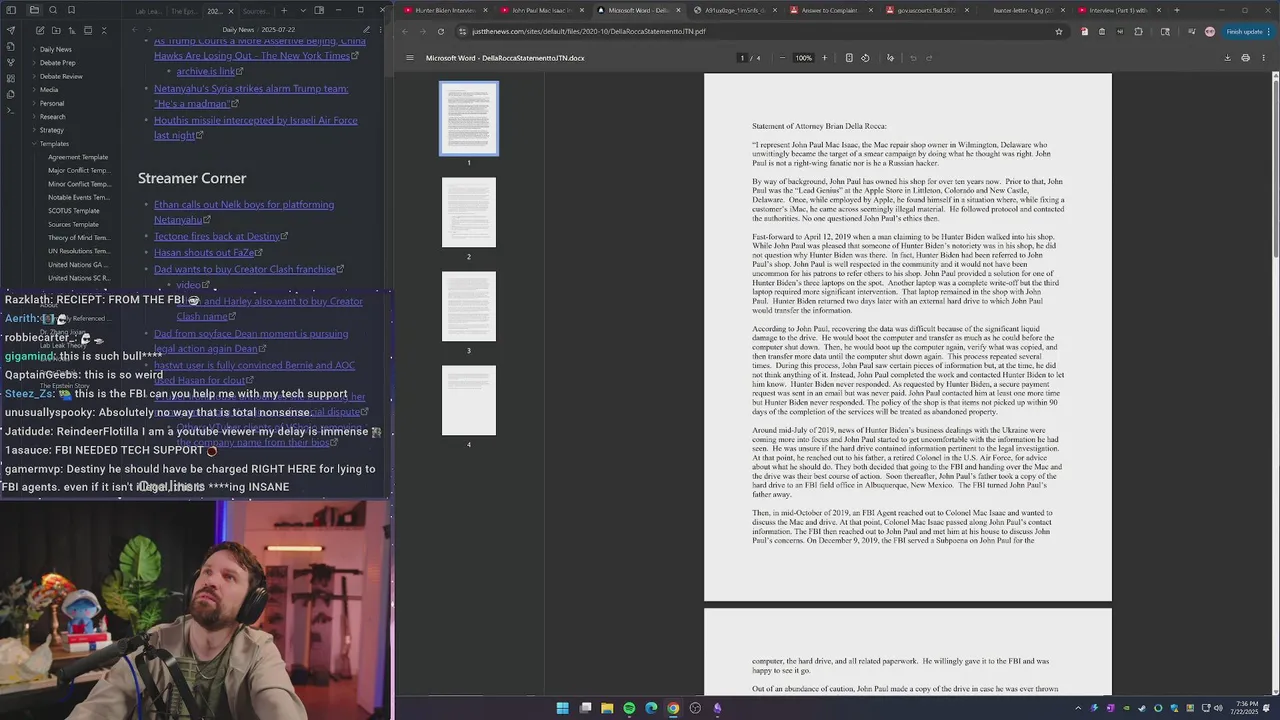1280x720 pixels.
Task: Switch to Hunter Biden Interview browser tab
Action: pyautogui.click(x=445, y=10)
